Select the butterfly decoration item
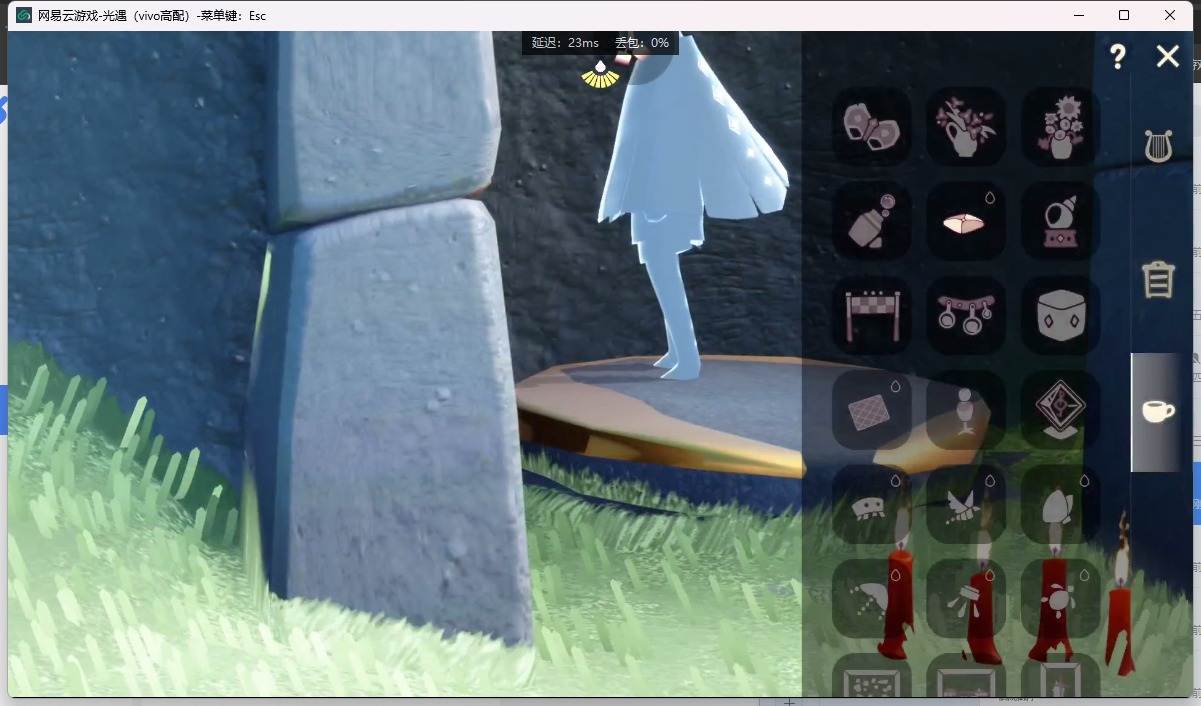Viewport: 1201px width, 706px height. point(871,126)
